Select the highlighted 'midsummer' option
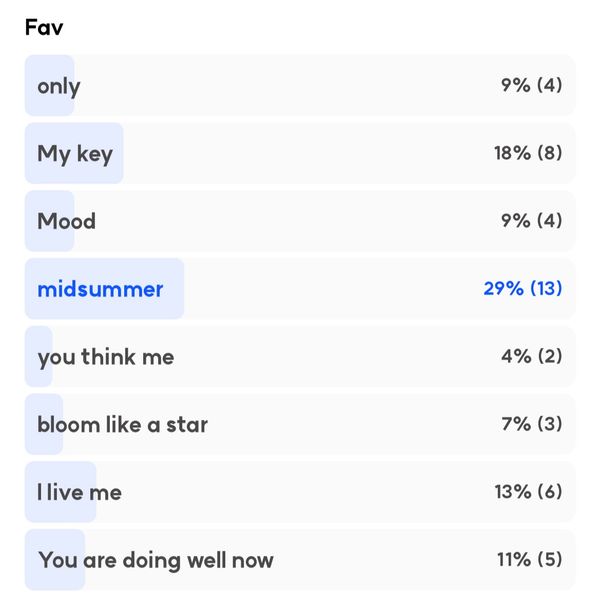The height and width of the screenshot is (600, 600). click(300, 289)
